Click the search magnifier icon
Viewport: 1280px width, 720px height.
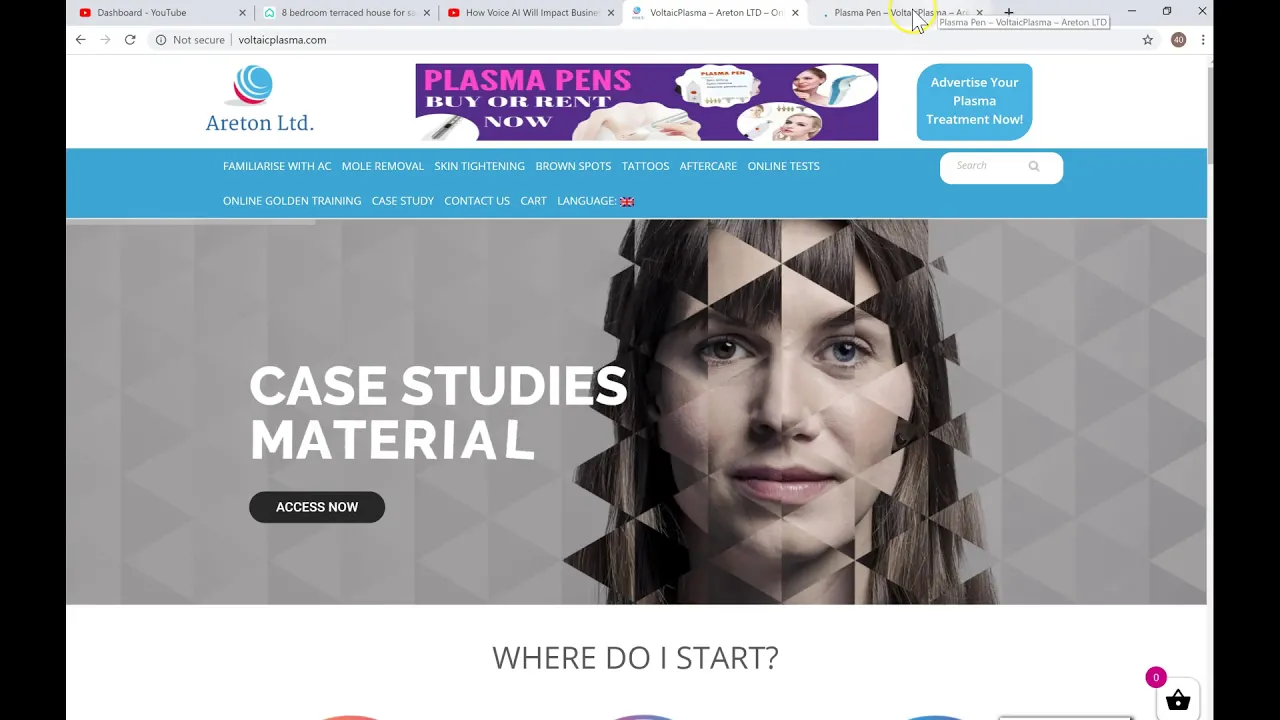[x=1034, y=166]
